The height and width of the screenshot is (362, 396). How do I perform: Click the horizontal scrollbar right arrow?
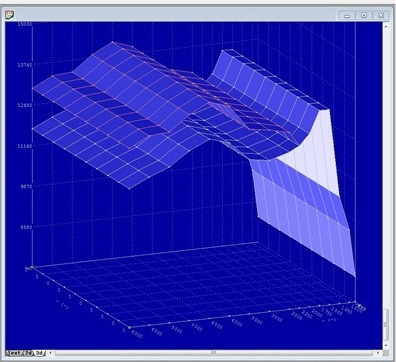378,353
